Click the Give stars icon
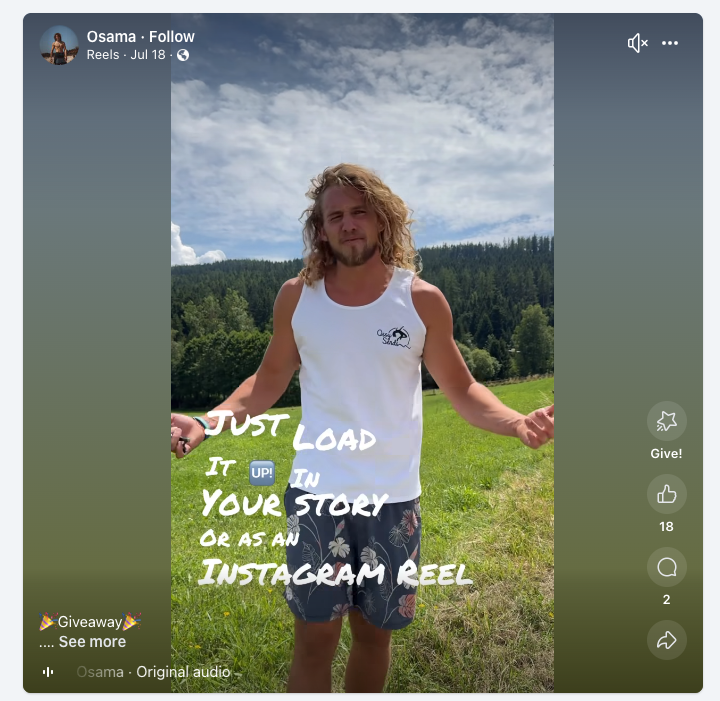Screen dimensions: 720x701 666,421
